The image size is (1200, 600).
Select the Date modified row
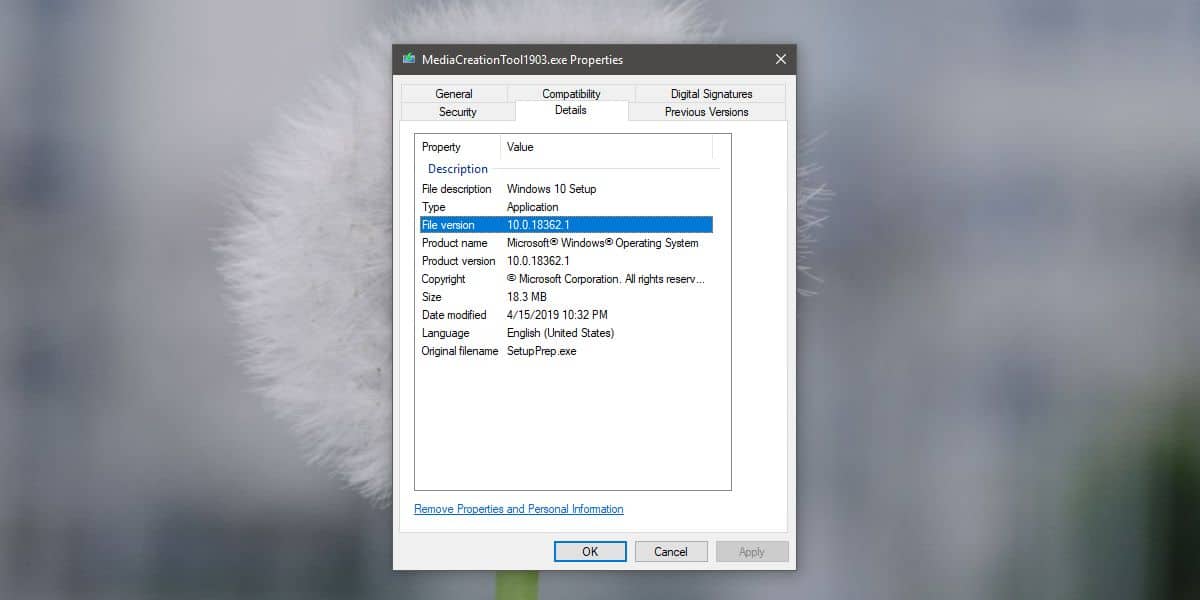(x=566, y=315)
